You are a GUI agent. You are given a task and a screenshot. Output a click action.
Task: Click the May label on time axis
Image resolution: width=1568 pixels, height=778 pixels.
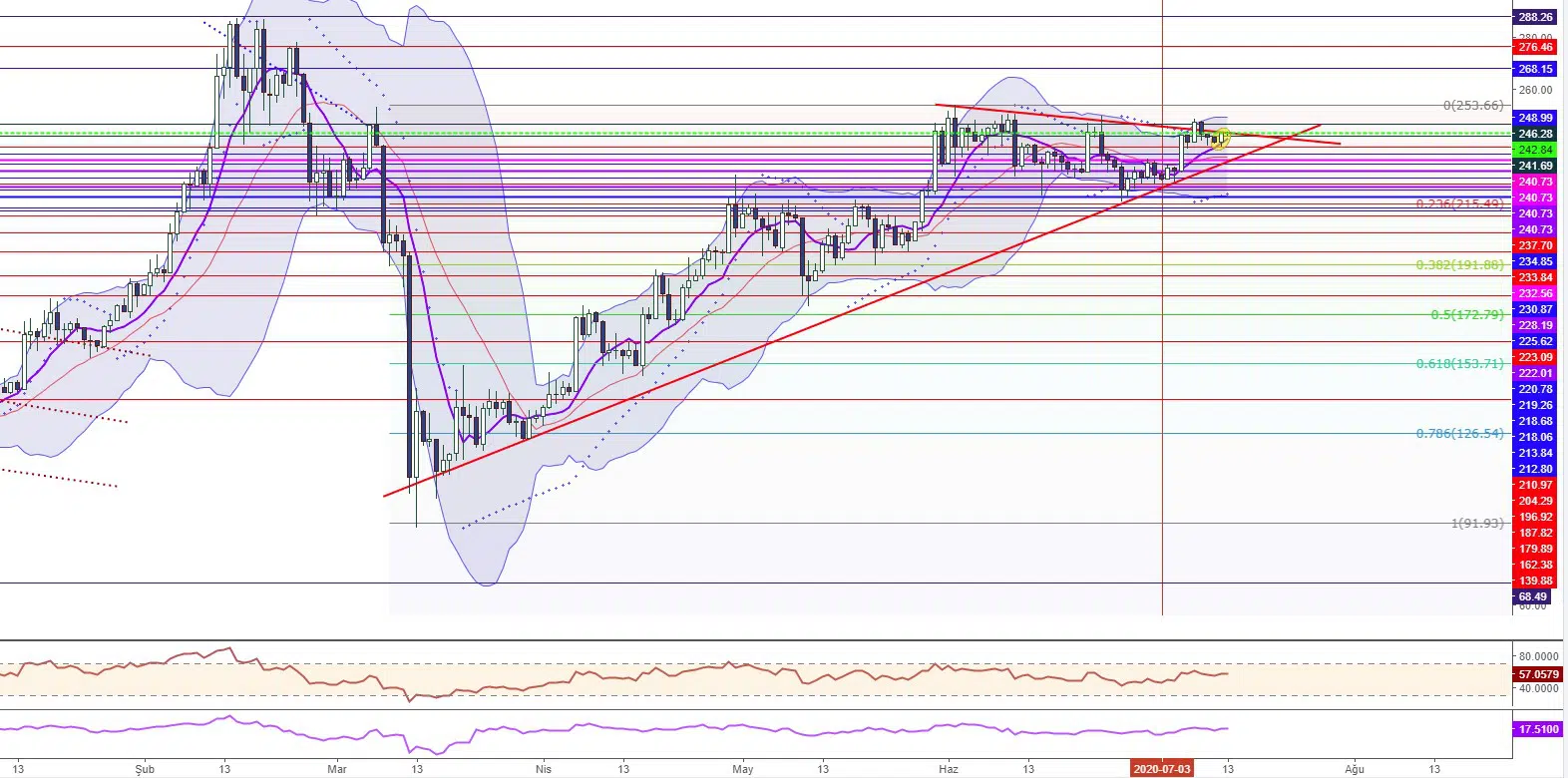click(x=742, y=769)
